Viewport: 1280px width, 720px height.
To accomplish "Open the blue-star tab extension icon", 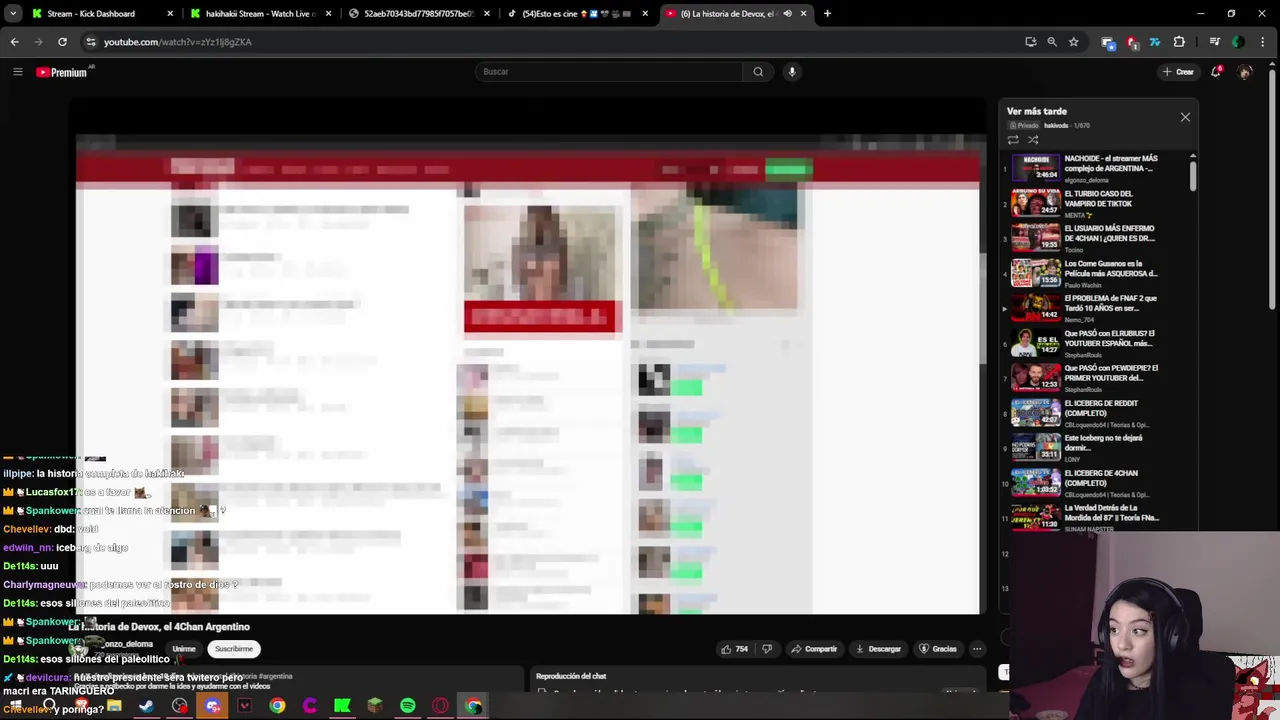I will (x=1108, y=42).
